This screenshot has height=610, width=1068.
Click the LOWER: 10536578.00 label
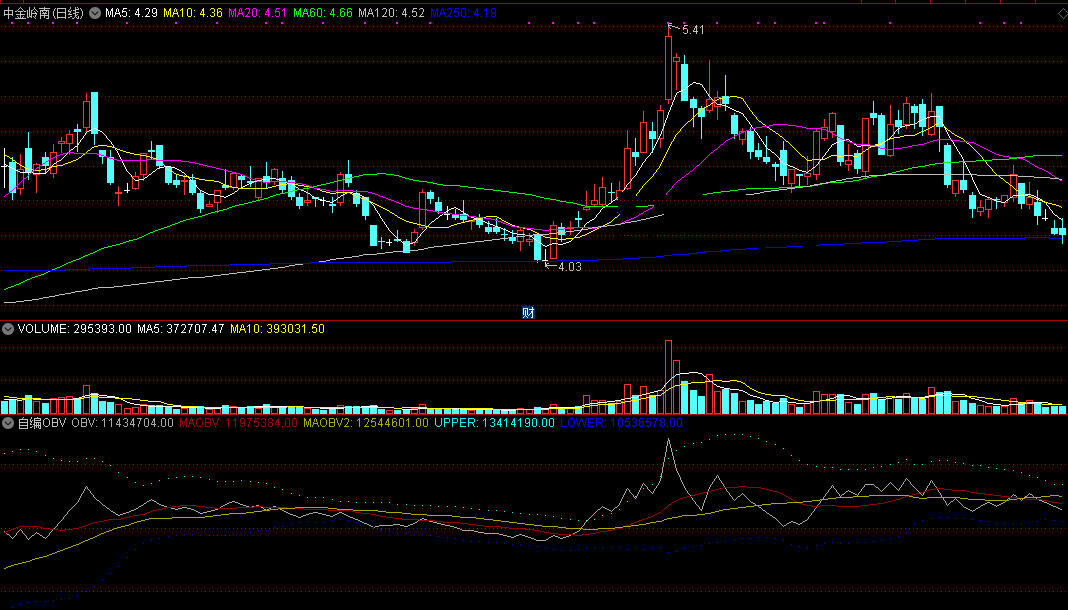coord(621,423)
